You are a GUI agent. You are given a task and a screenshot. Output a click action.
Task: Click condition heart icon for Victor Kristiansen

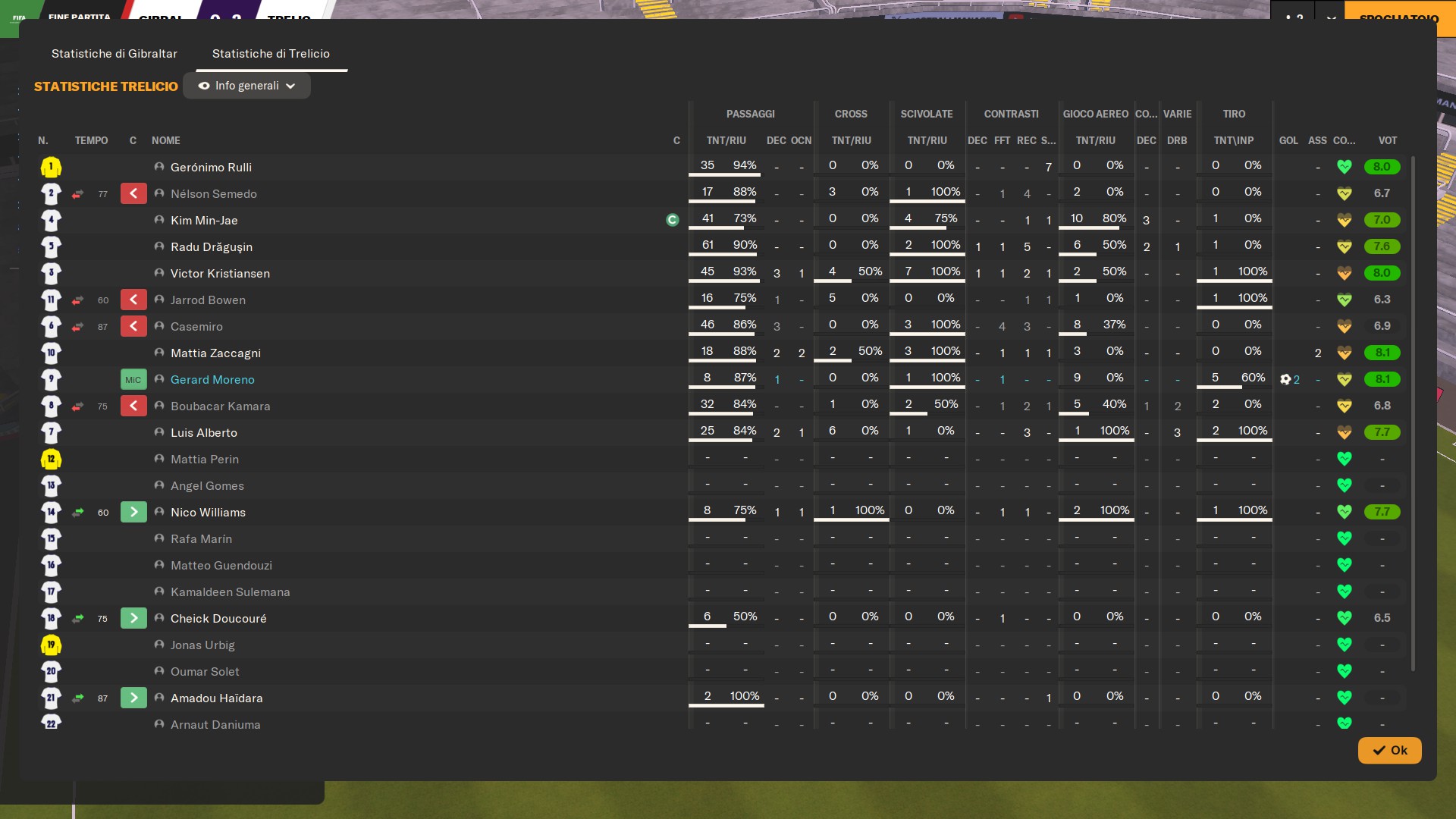click(x=1345, y=273)
